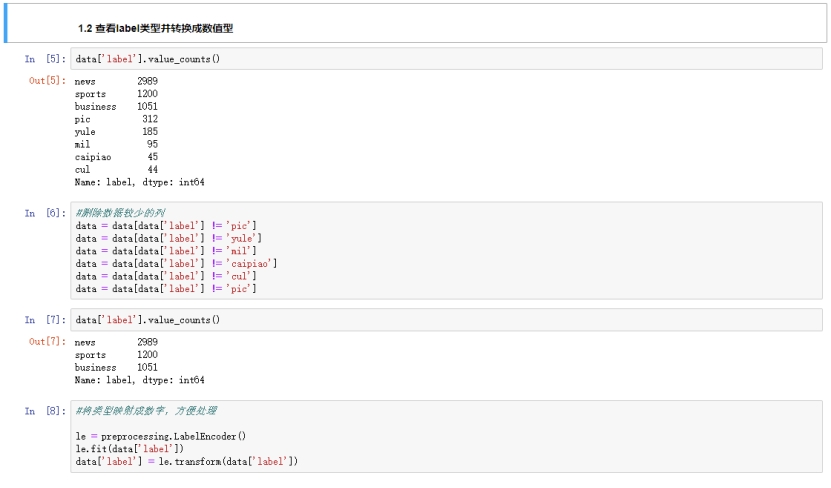This screenshot has height=488, width=831.
Task: Click the 'cul 44' output row
Action: point(116,170)
